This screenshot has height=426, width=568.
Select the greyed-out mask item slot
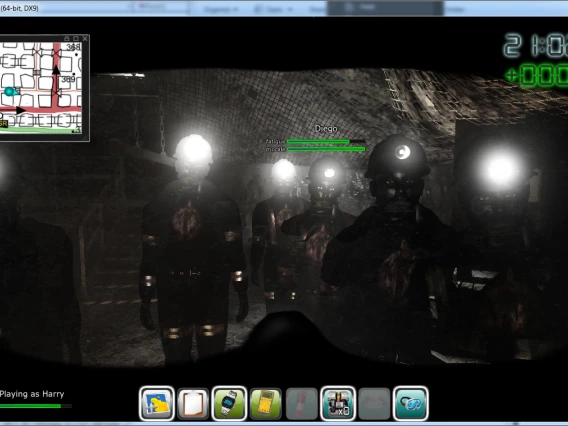[374, 404]
